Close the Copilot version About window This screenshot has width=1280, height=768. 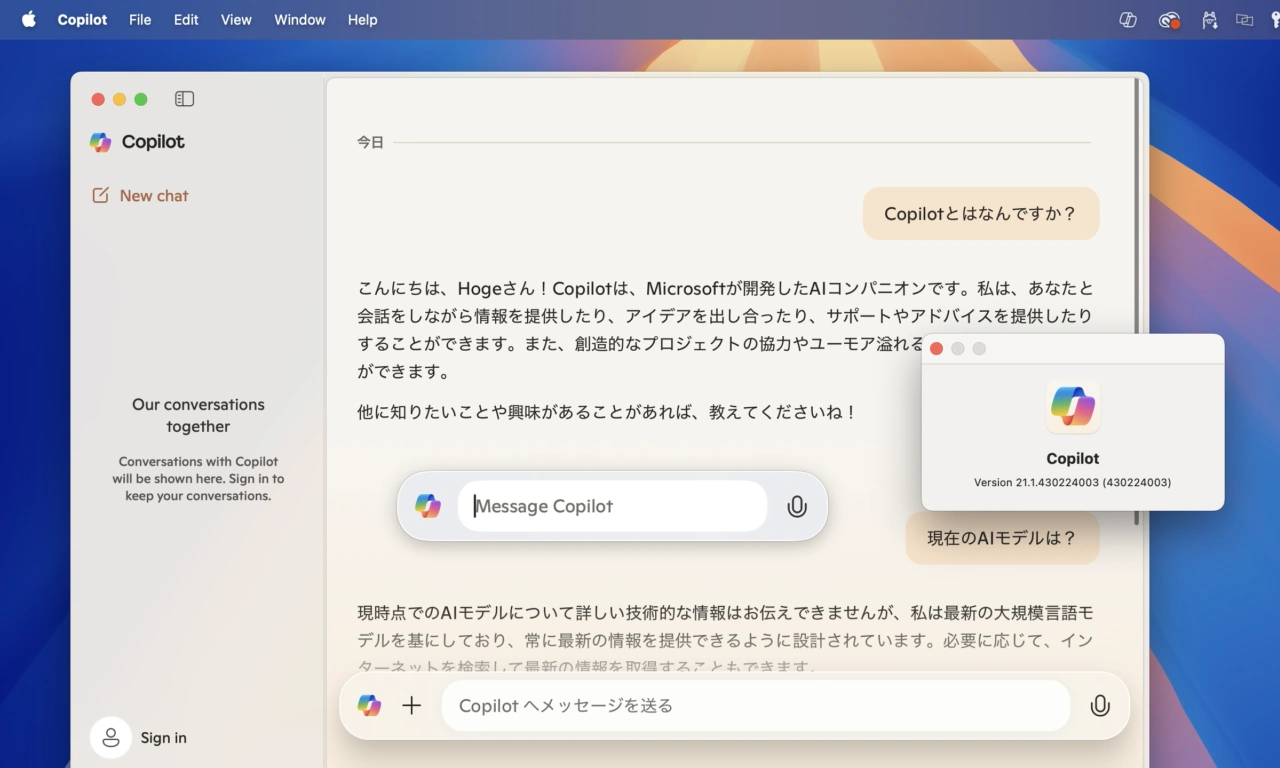936,348
